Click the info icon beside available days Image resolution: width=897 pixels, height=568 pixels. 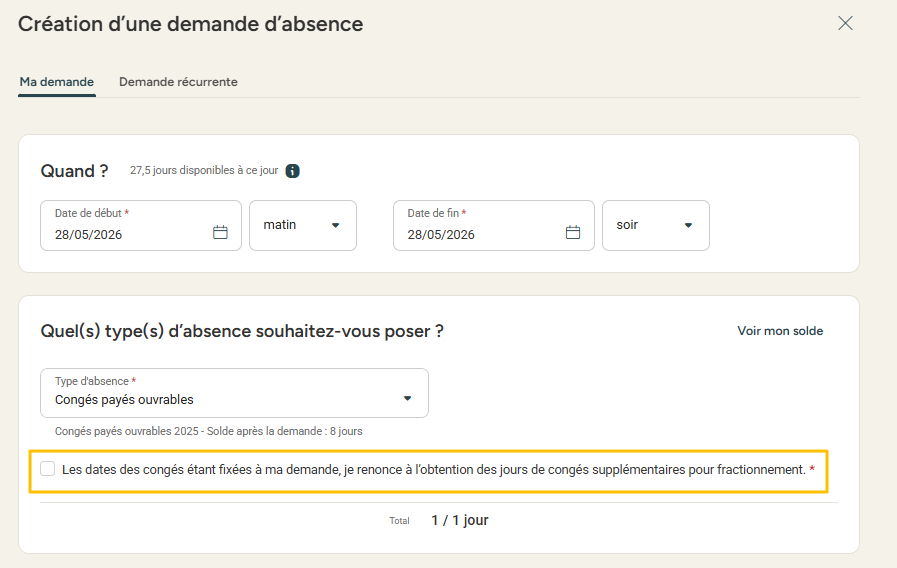[x=293, y=171]
